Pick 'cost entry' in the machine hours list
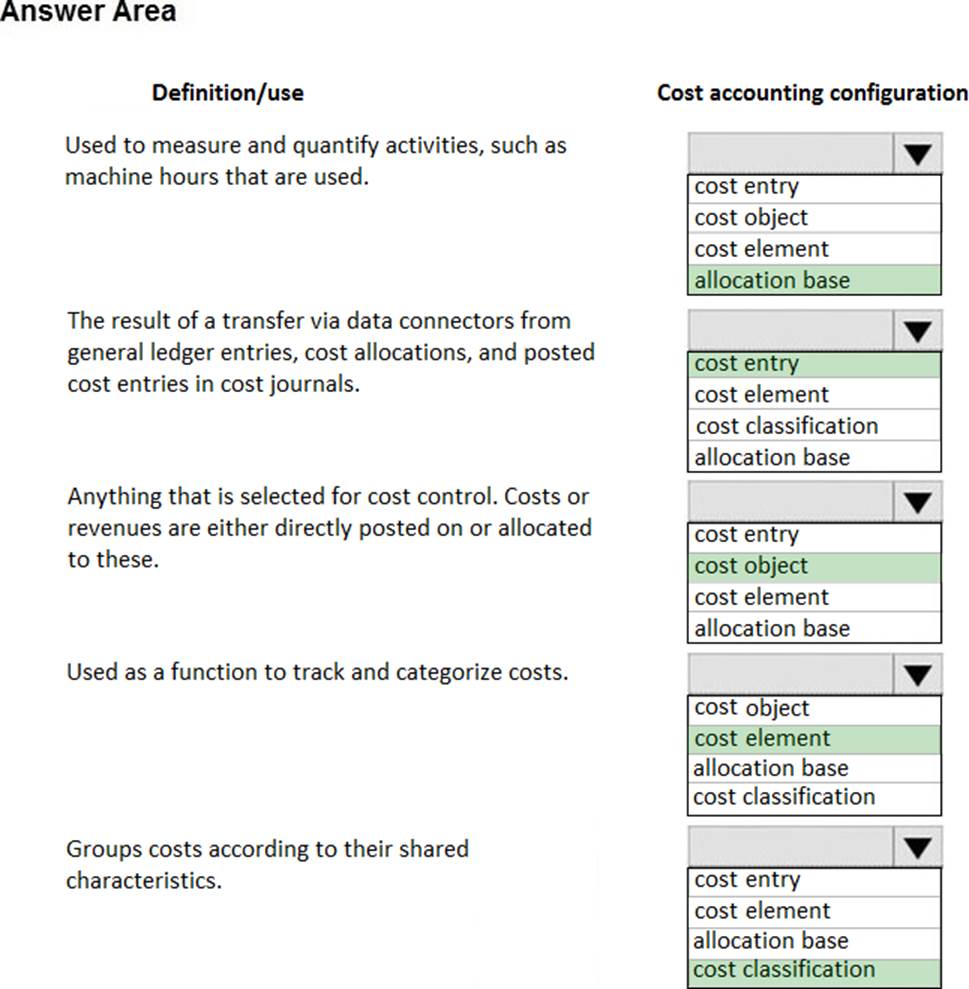Screen dimensions: 969x989 tap(746, 187)
